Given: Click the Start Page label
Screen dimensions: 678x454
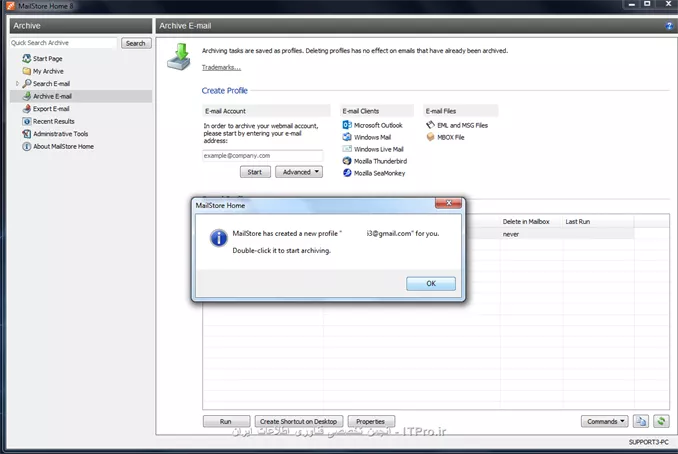Looking at the screenshot, I should (x=48, y=58).
